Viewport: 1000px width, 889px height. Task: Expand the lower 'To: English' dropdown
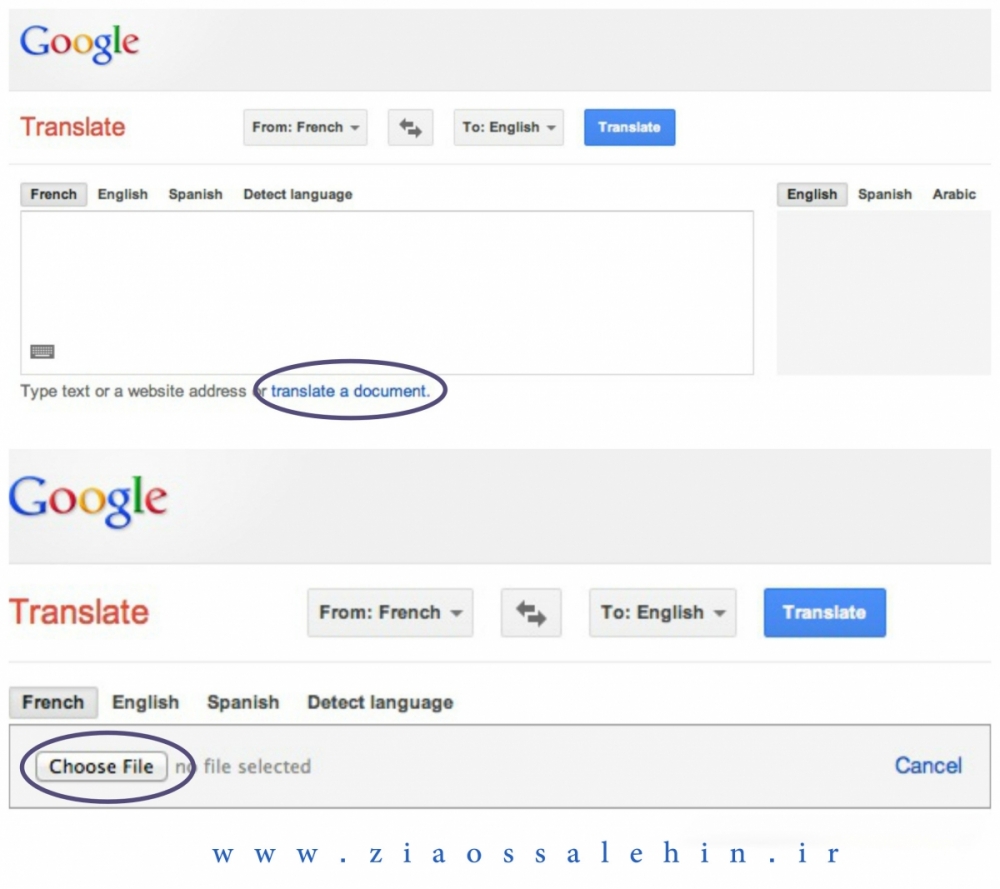tap(663, 613)
